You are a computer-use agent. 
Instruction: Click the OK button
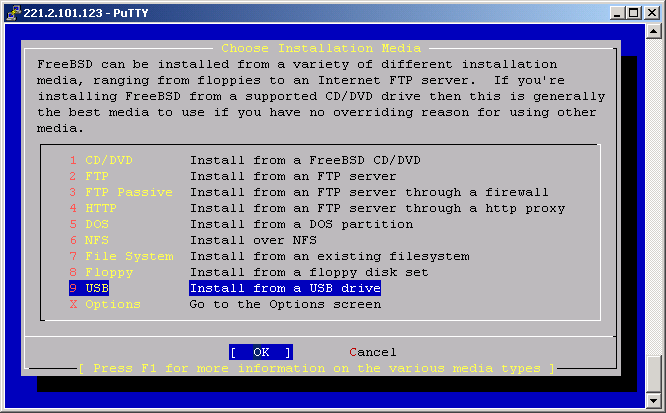click(261, 352)
